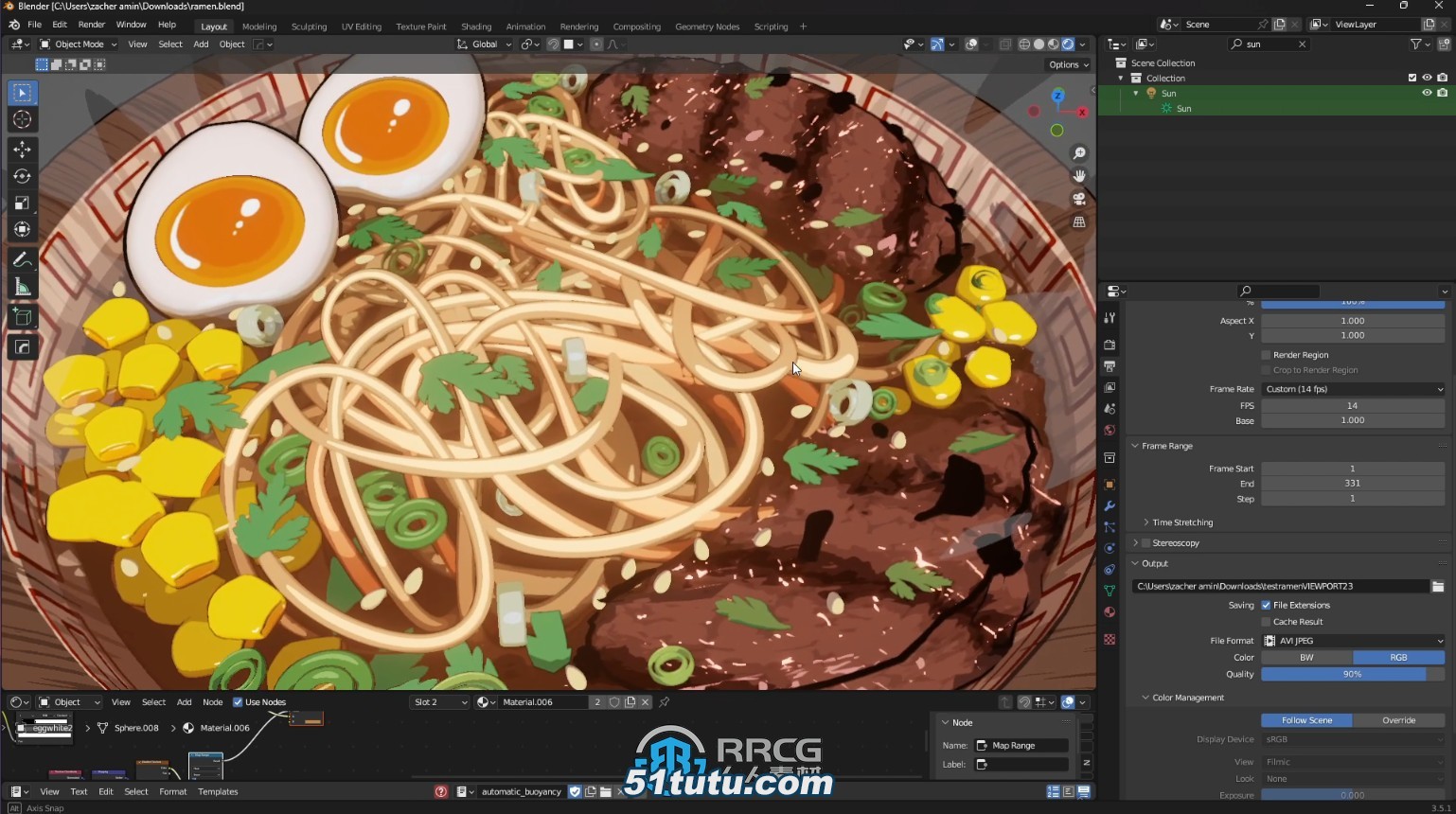Screen dimensions: 1456x814
Task: Enable the Render Region checkbox
Action: pos(1266,355)
